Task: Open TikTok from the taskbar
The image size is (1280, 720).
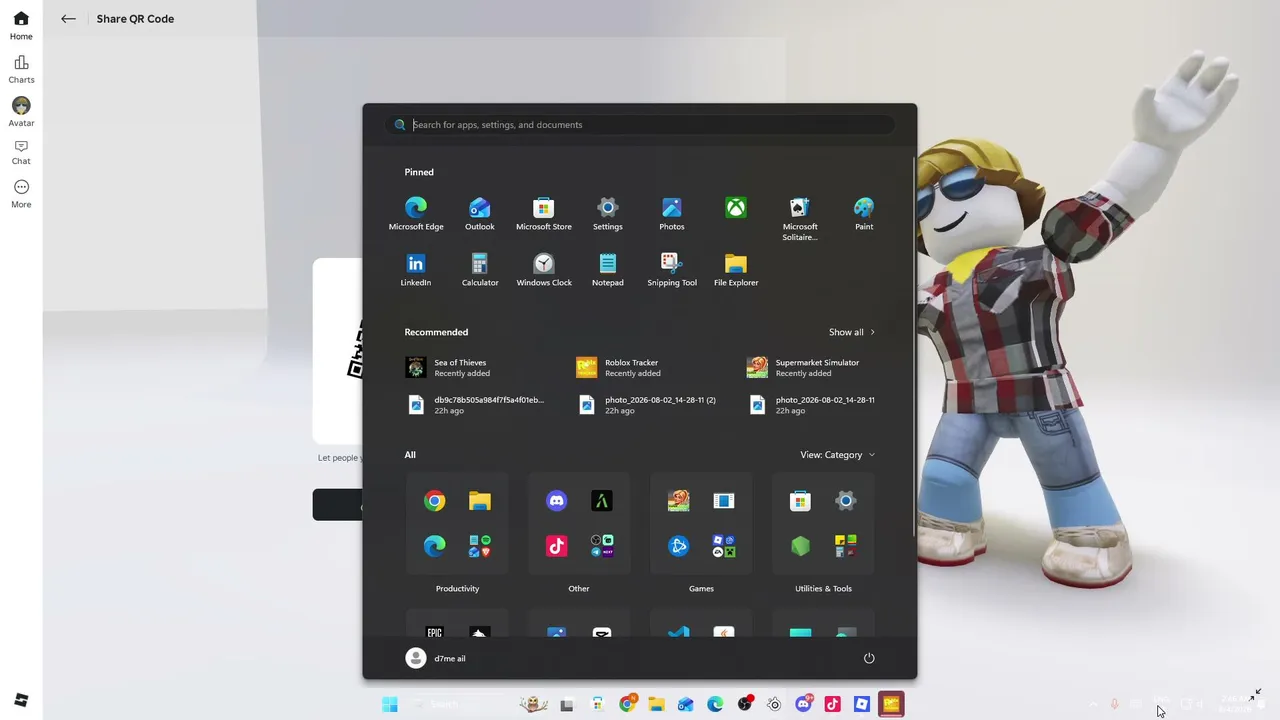Action: 832,705
